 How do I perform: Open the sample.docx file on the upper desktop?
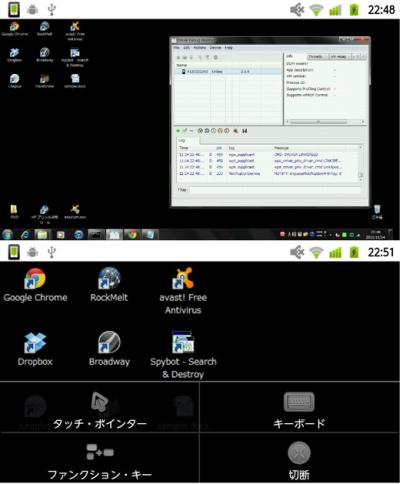point(75,81)
